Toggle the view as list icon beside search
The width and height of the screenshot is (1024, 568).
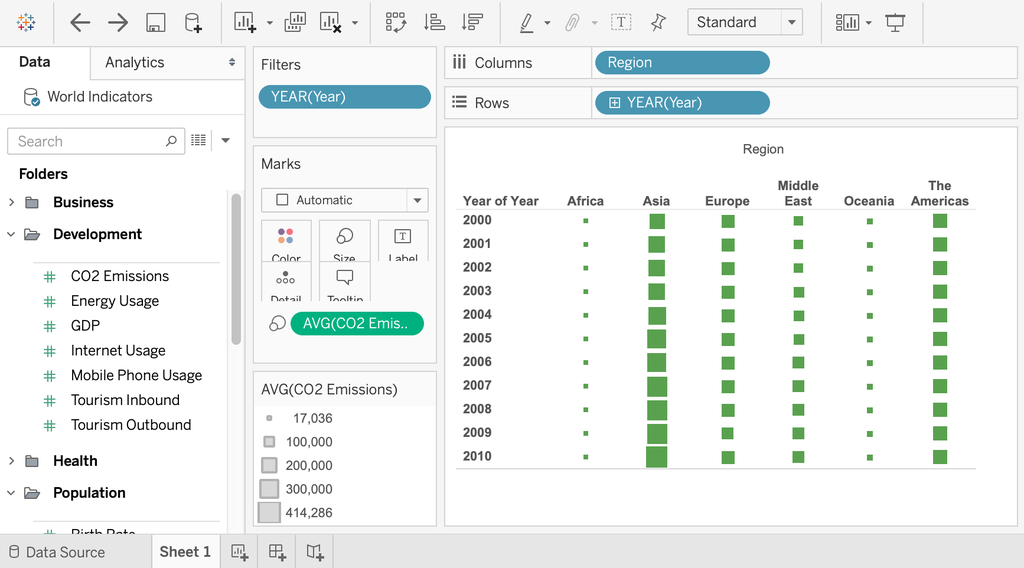[199, 141]
